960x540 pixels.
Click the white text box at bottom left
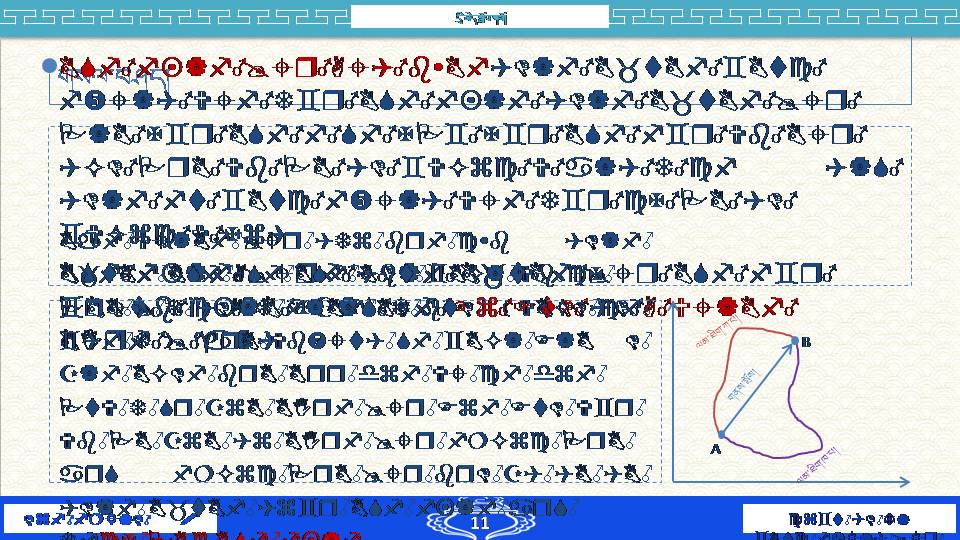(110, 519)
